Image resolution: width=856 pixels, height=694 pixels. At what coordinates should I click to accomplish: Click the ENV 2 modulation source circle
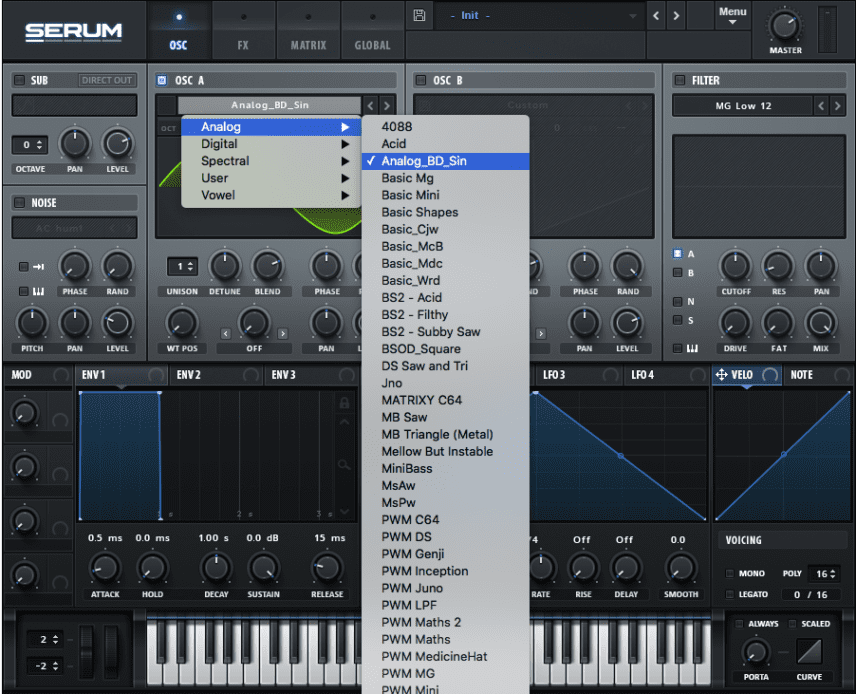pos(251,375)
